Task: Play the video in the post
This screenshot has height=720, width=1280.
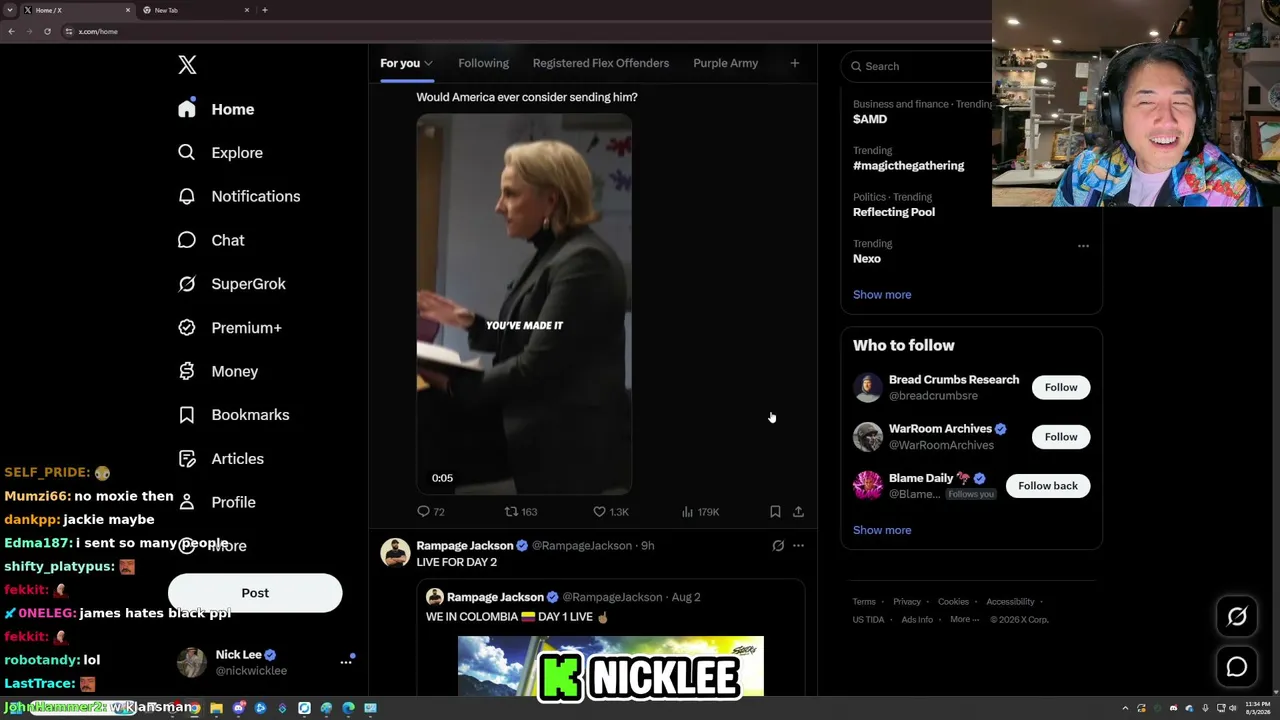Action: tap(524, 304)
